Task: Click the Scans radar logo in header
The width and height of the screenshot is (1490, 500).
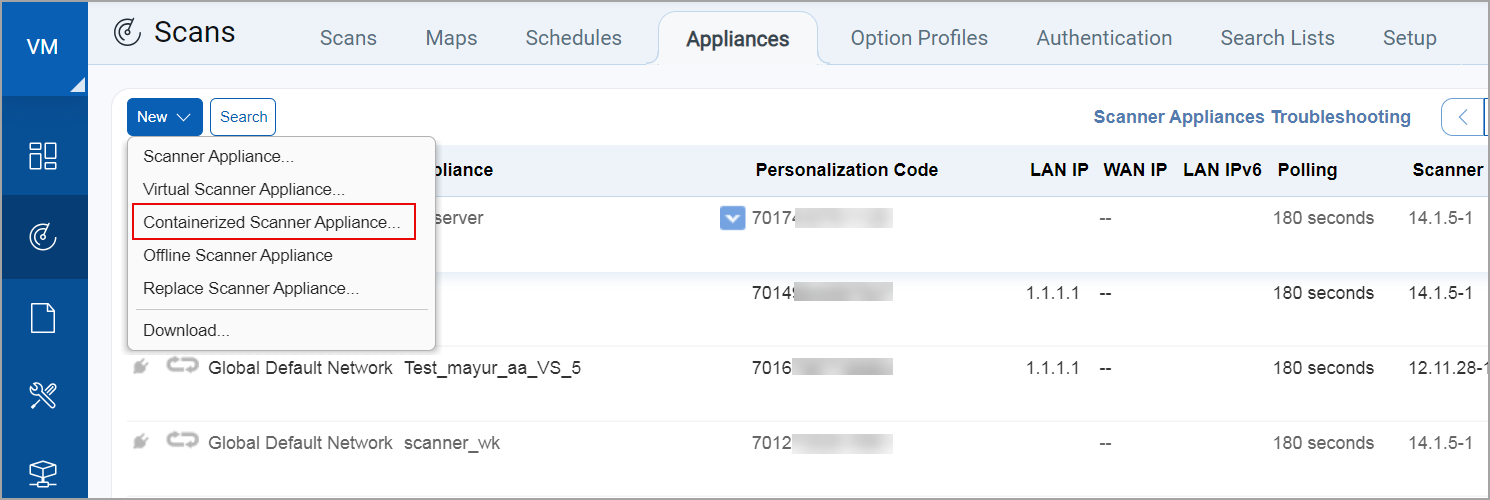Action: (x=127, y=34)
